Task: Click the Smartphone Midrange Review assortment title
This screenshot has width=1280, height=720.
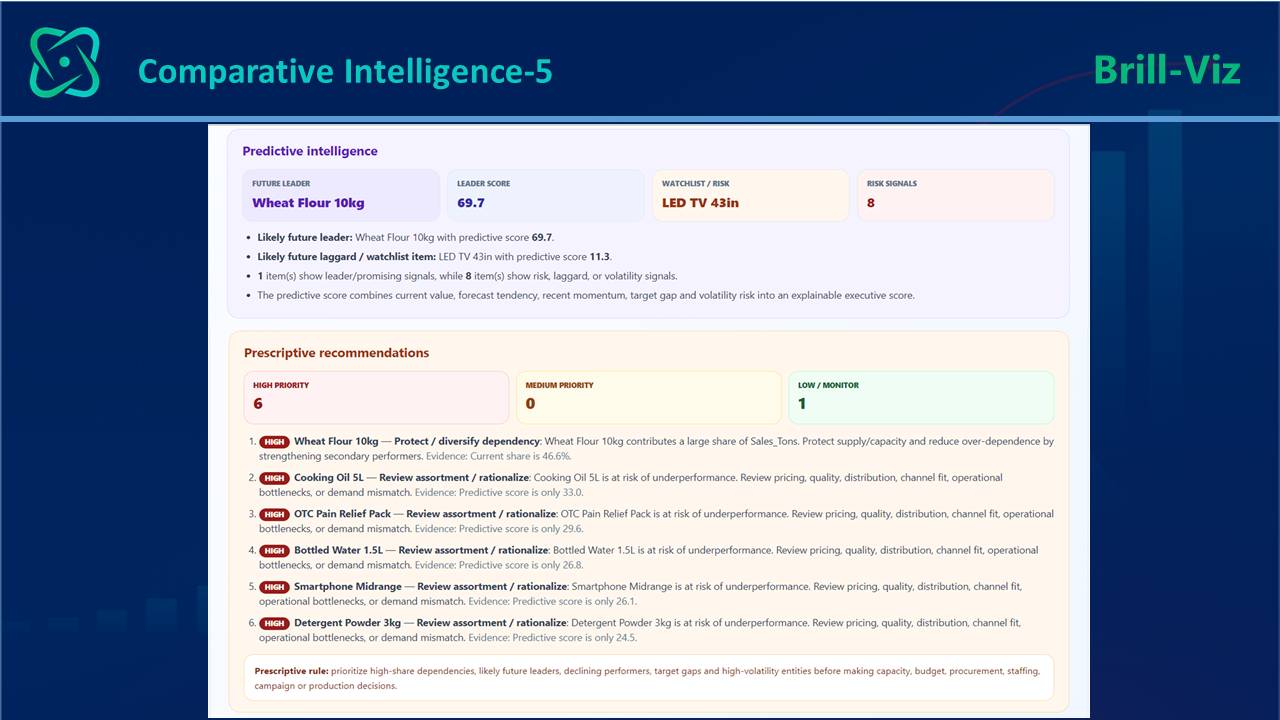Action: (x=431, y=587)
